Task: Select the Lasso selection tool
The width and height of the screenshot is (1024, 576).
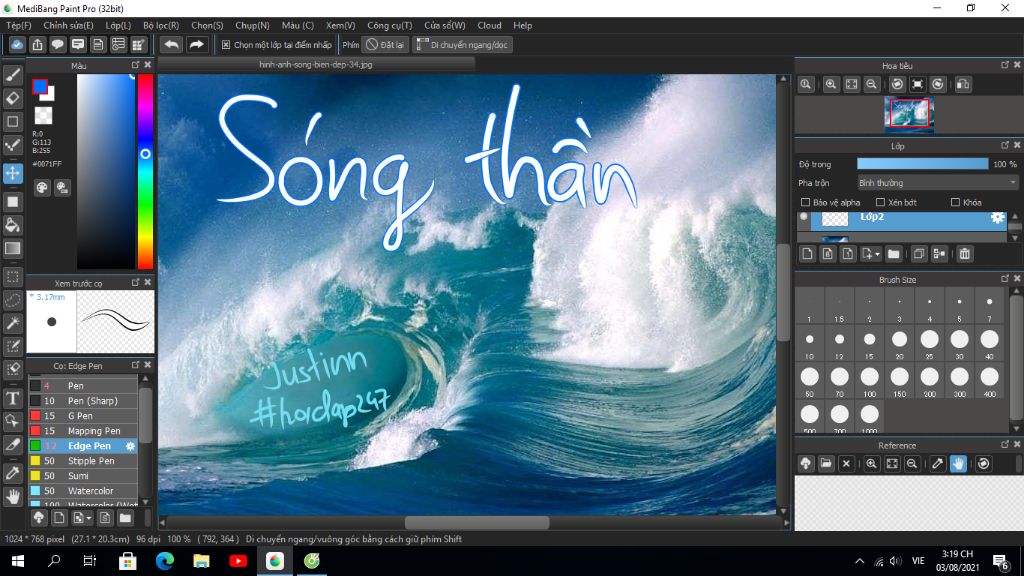Action: 12,300
